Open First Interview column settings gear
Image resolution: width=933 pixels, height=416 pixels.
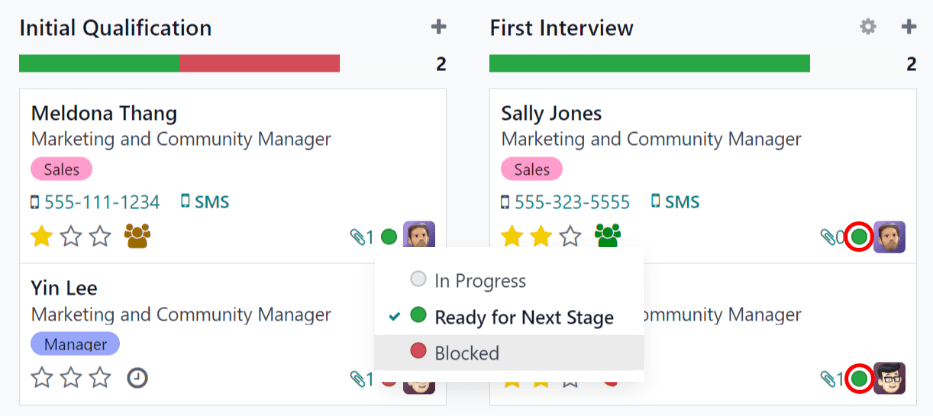point(868,27)
